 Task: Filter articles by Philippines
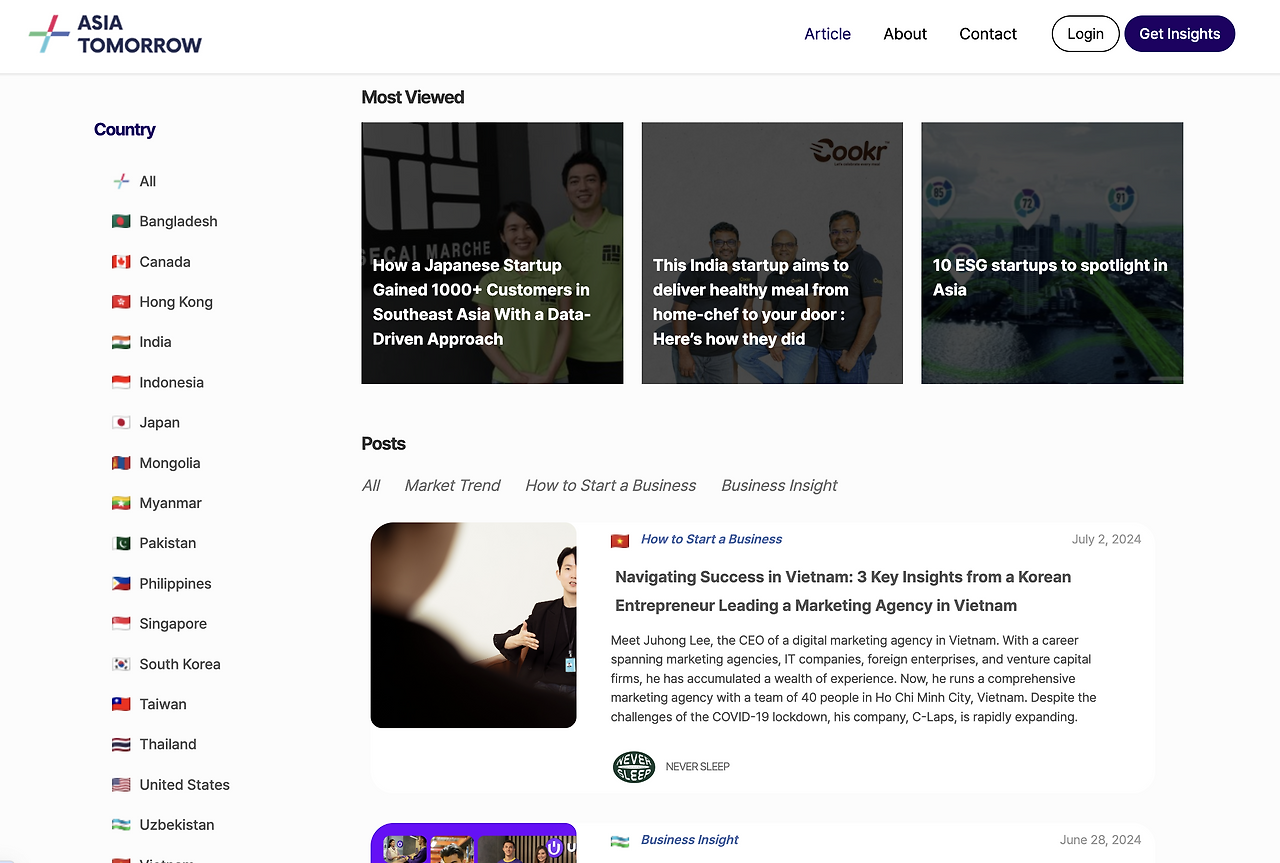tap(176, 584)
